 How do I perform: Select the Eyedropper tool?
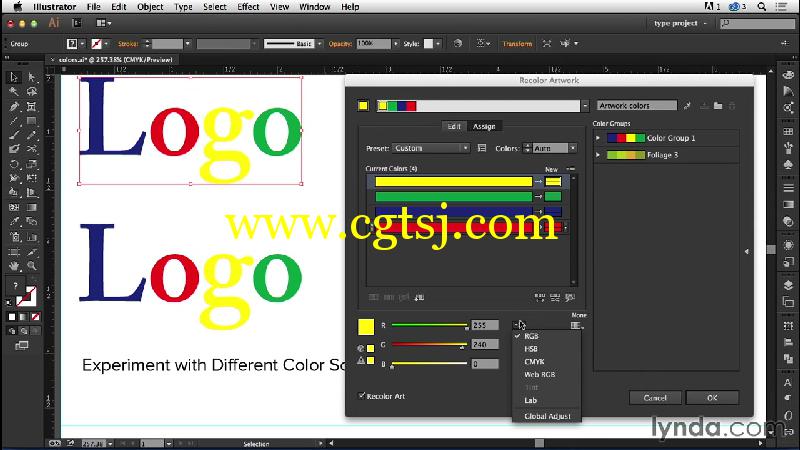pos(14,221)
